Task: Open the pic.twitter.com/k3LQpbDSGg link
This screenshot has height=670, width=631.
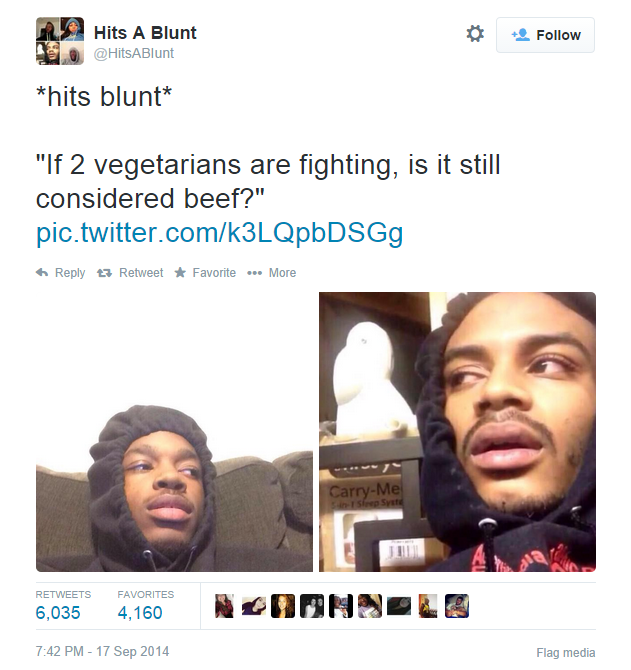Action: coord(220,233)
